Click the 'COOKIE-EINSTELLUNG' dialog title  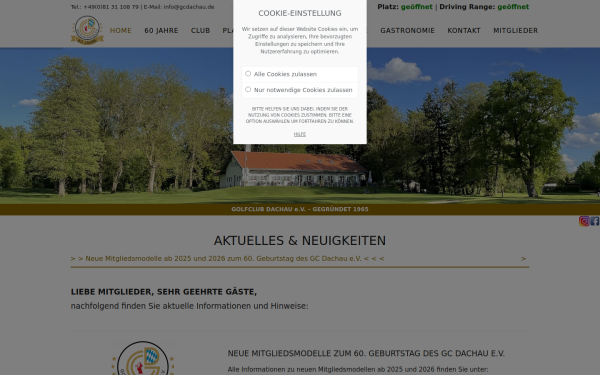pyautogui.click(x=300, y=13)
